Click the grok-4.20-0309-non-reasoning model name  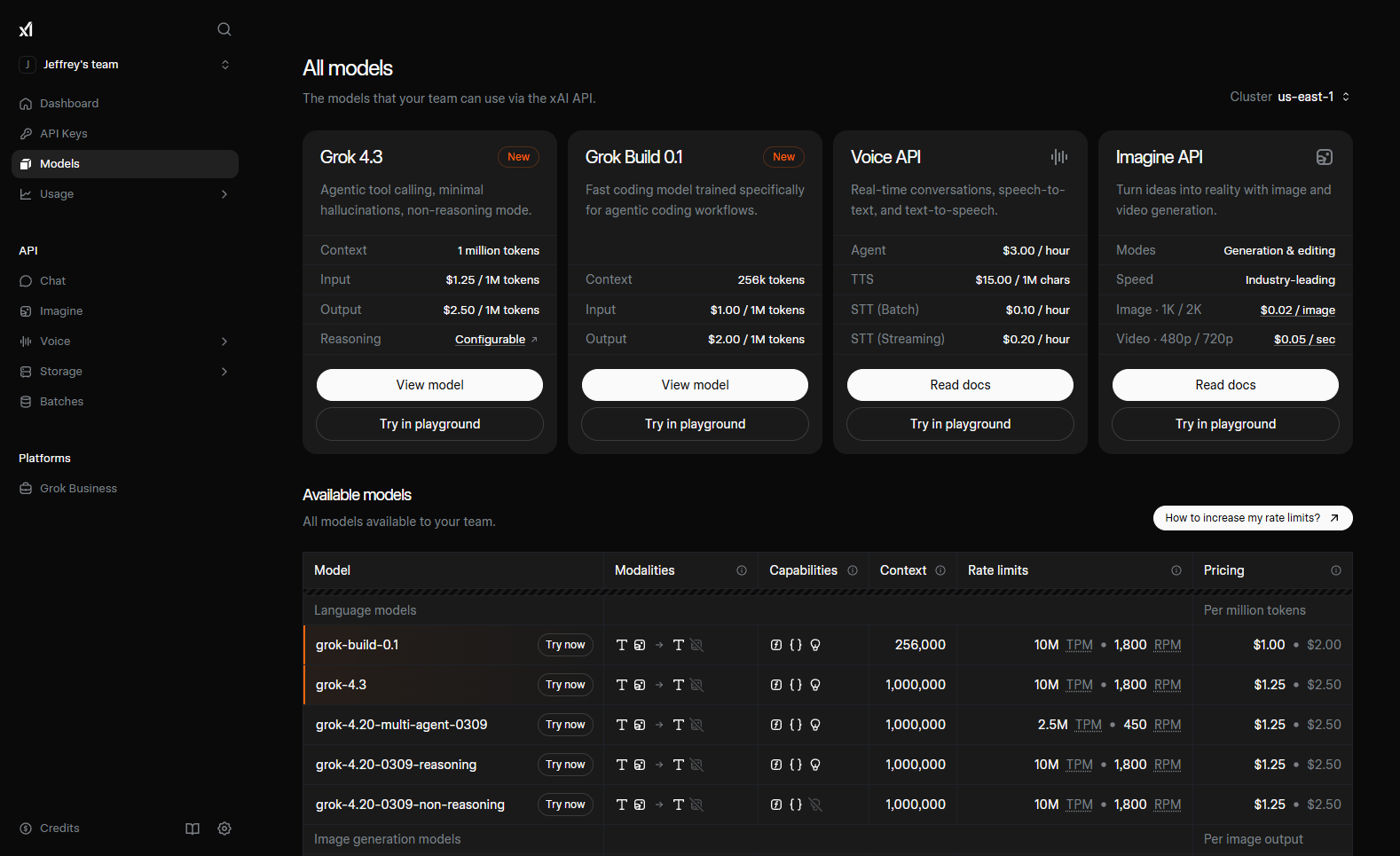tap(410, 805)
